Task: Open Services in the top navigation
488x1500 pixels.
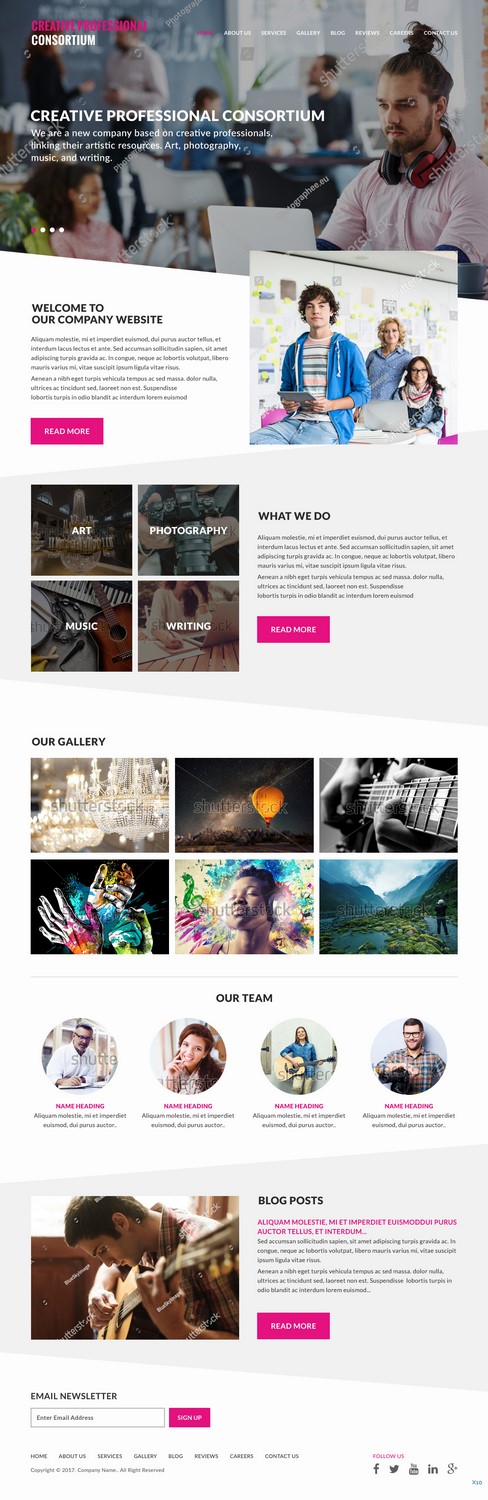Action: pos(274,33)
